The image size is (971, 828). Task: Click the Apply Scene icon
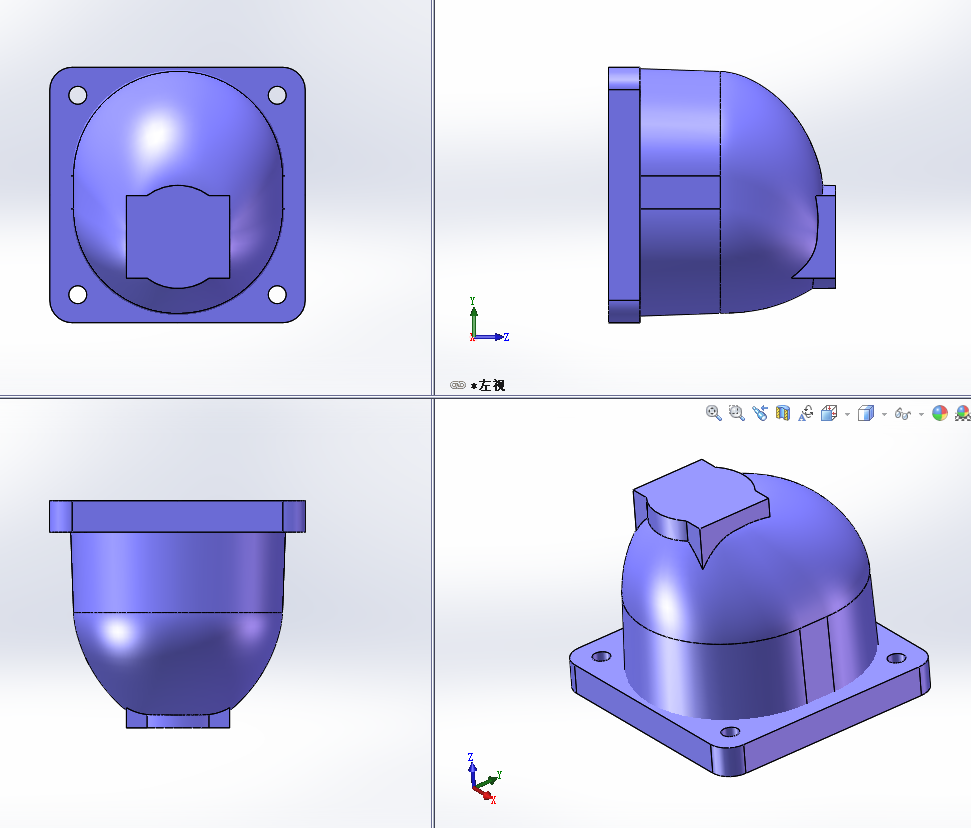(962, 413)
